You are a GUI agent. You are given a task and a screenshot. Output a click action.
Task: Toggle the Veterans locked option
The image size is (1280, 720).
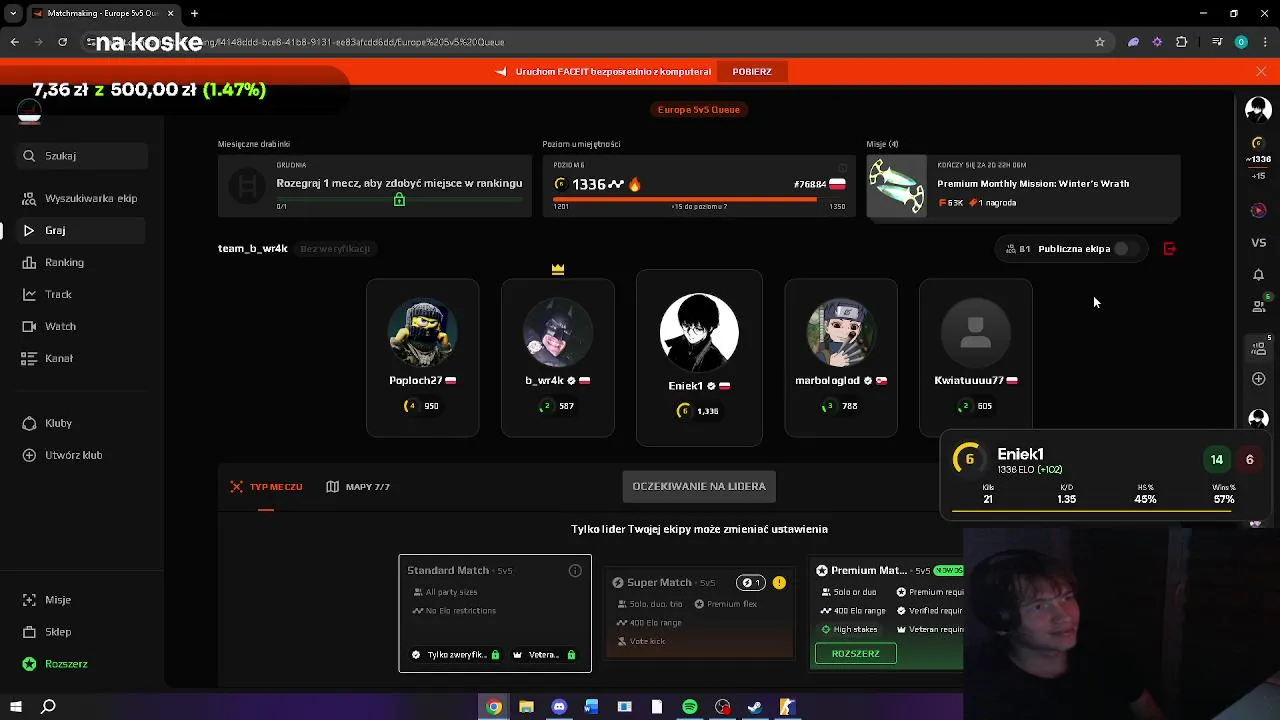[x=544, y=655]
